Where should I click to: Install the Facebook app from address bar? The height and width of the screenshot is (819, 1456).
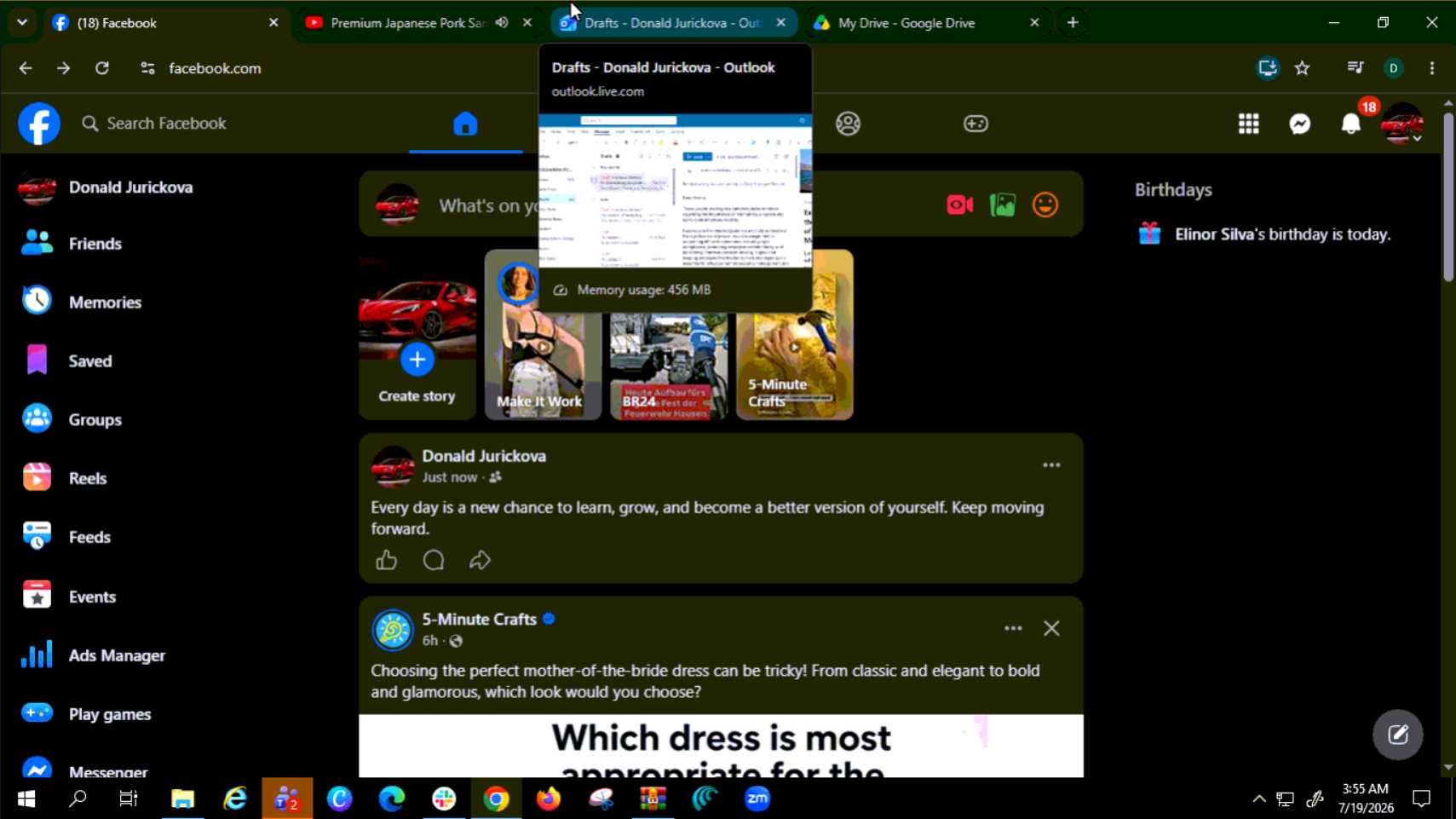(x=1268, y=68)
